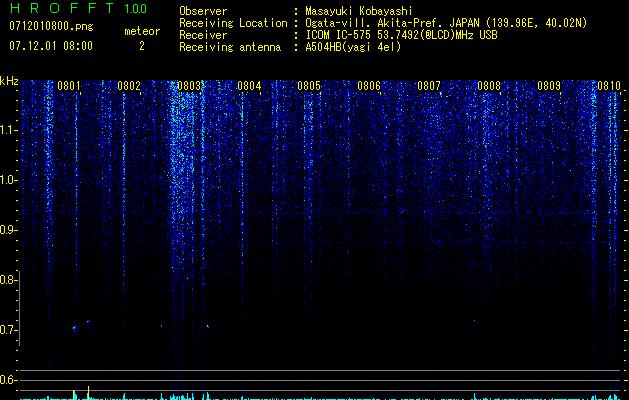The width and height of the screenshot is (629, 400).
Task: Click the HROFFT 1.0.0 title text
Action: [78, 8]
